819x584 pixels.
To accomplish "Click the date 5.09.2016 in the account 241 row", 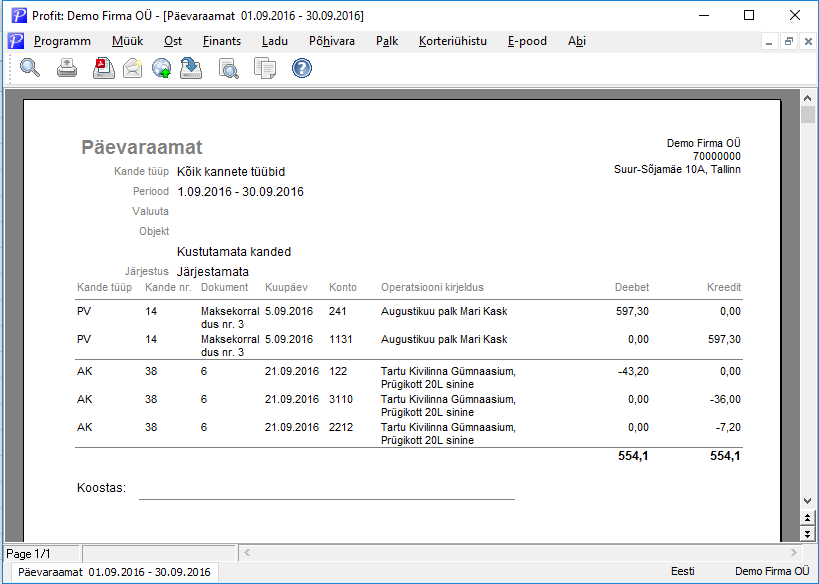I will tap(289, 311).
